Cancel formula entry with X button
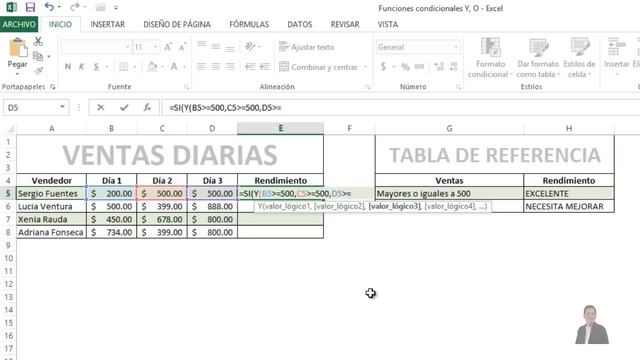 [x=101, y=108]
